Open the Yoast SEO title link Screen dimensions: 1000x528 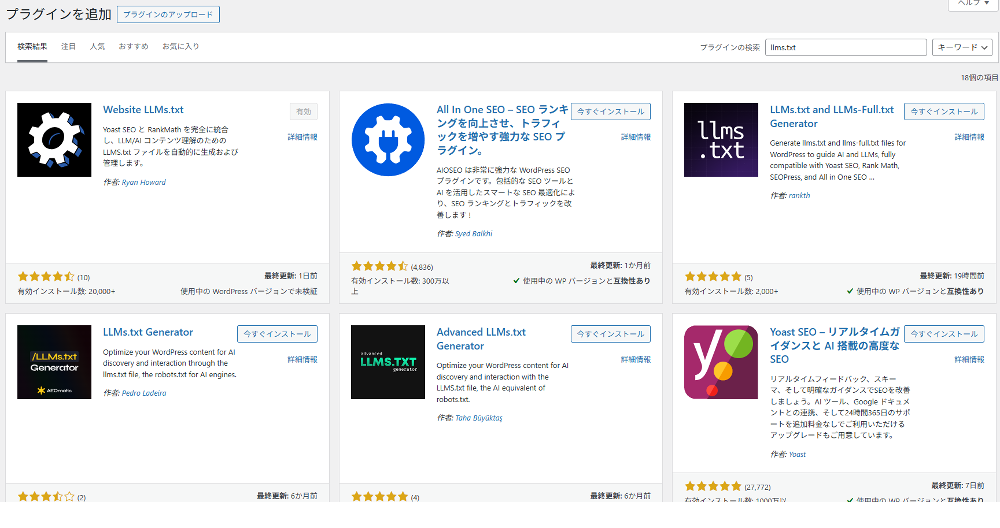click(834, 346)
